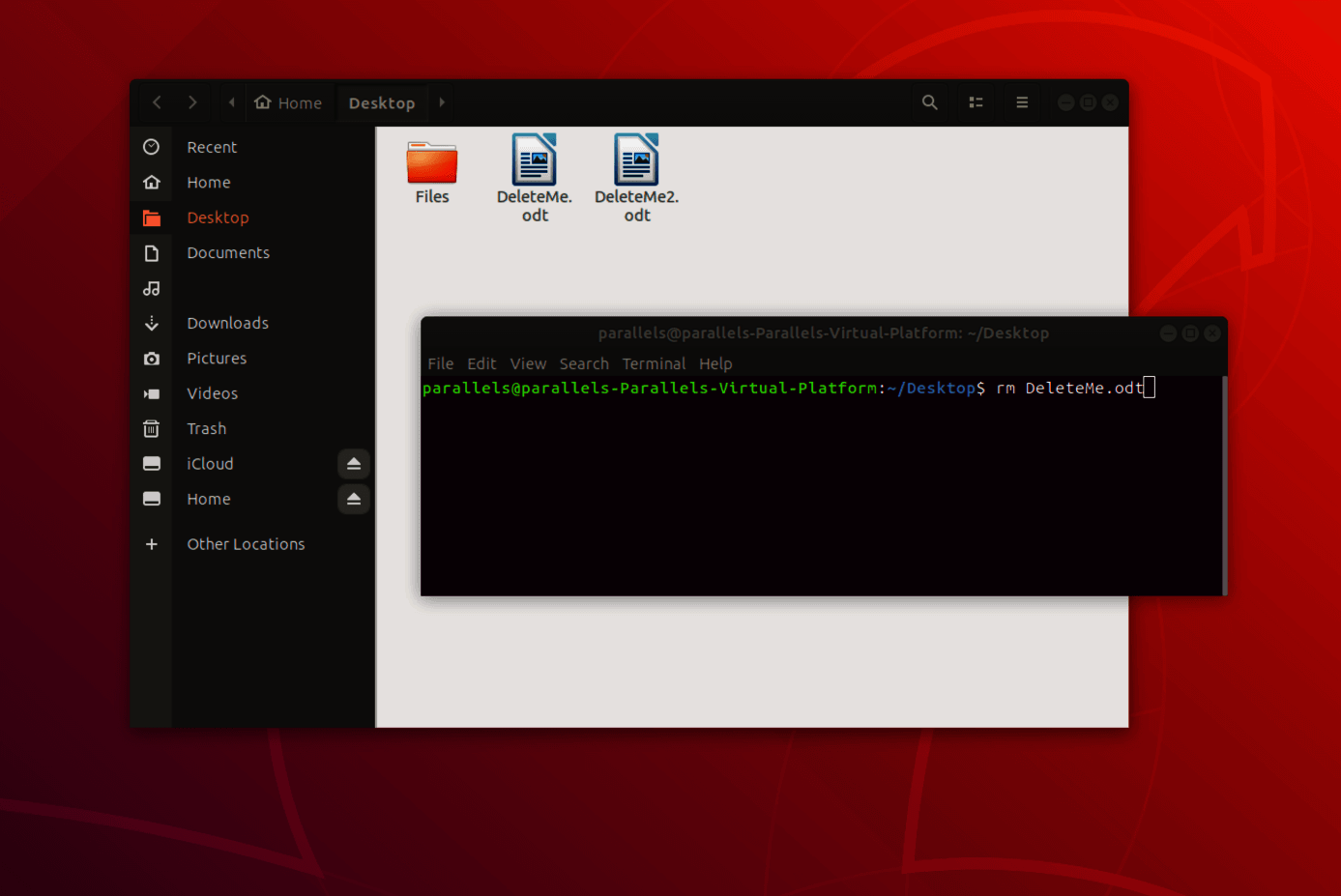Switch to list view mode
Viewport: 1341px width, 896px height.
tap(976, 102)
